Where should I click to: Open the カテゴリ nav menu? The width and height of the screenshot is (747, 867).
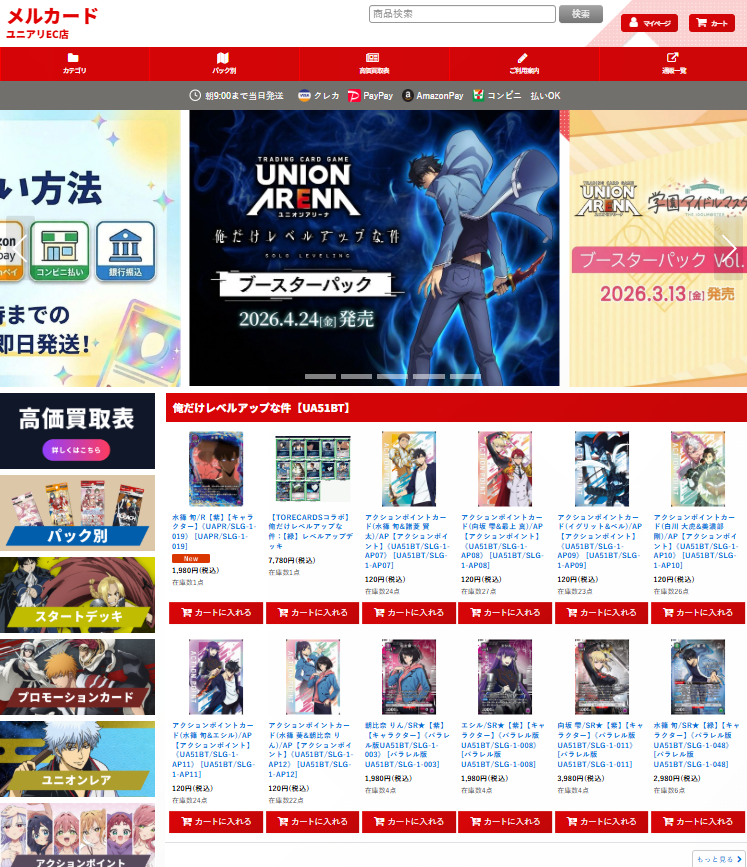pyautogui.click(x=75, y=64)
